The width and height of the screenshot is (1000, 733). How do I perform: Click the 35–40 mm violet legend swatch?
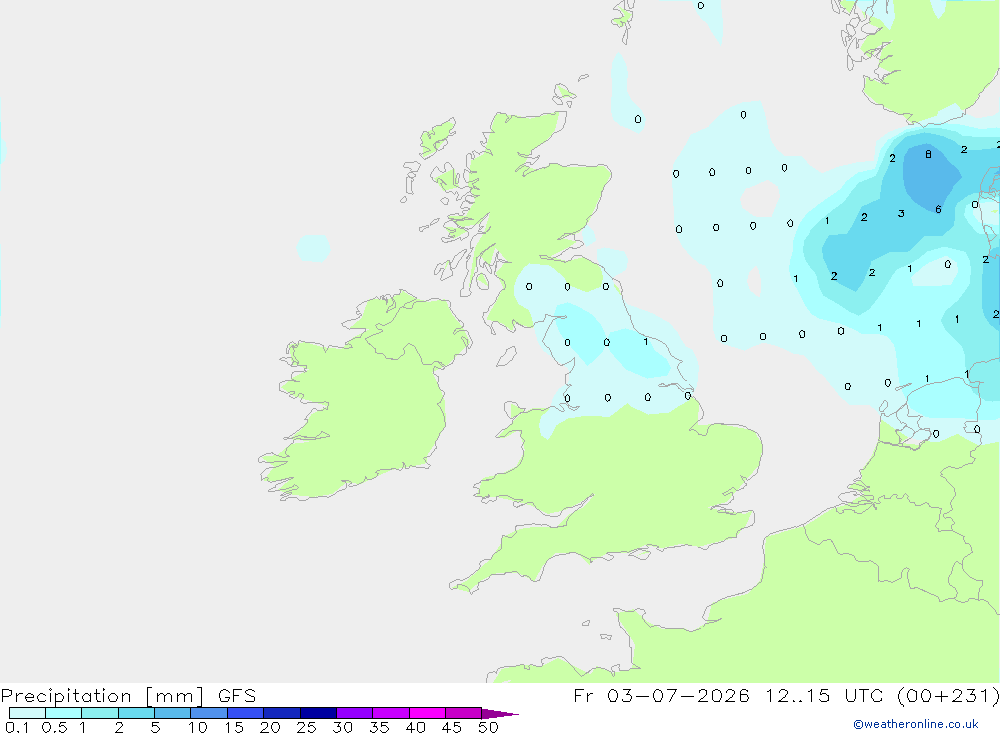tap(391, 713)
